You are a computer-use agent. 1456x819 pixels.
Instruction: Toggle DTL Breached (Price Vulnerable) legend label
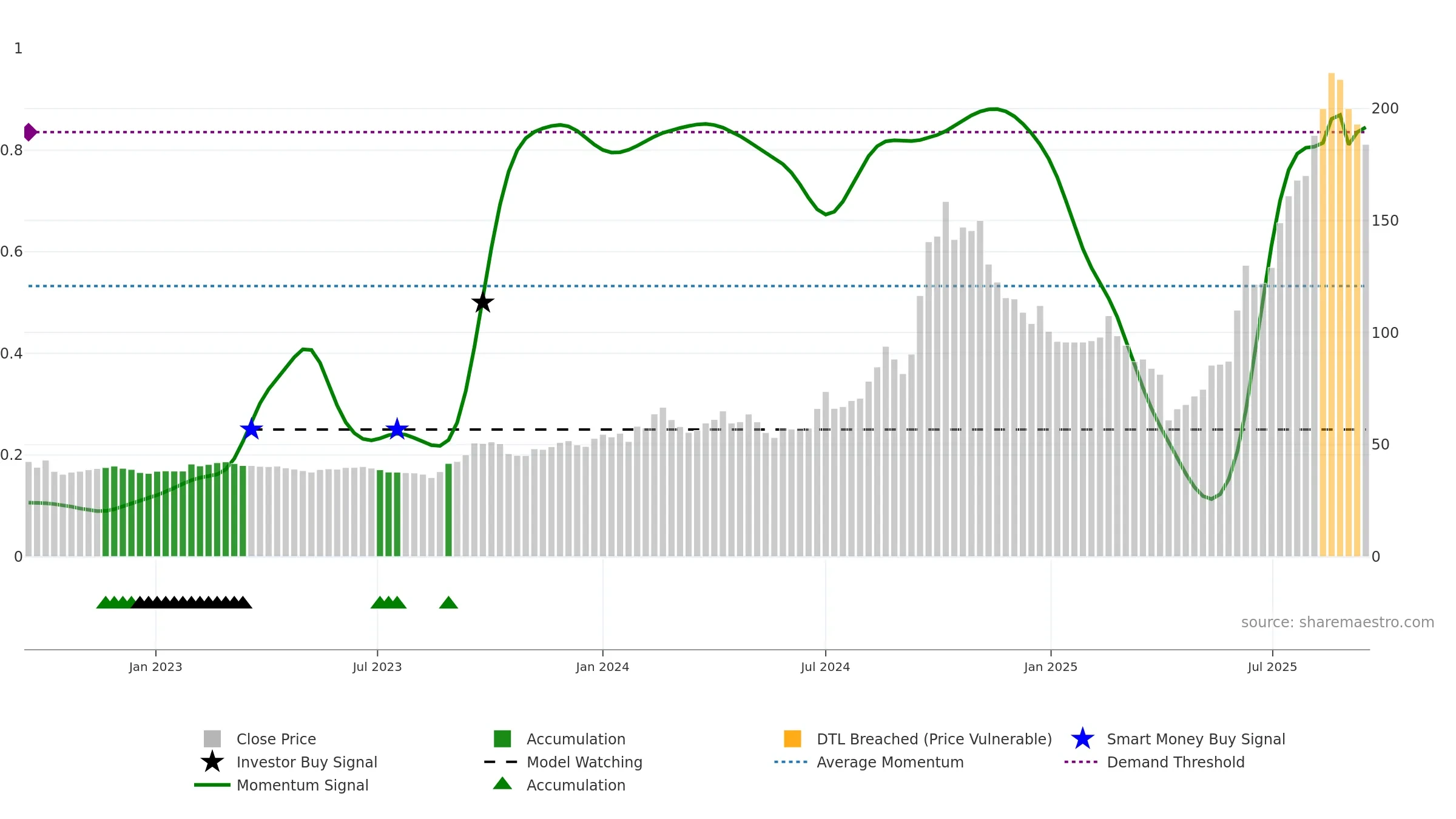(x=934, y=739)
